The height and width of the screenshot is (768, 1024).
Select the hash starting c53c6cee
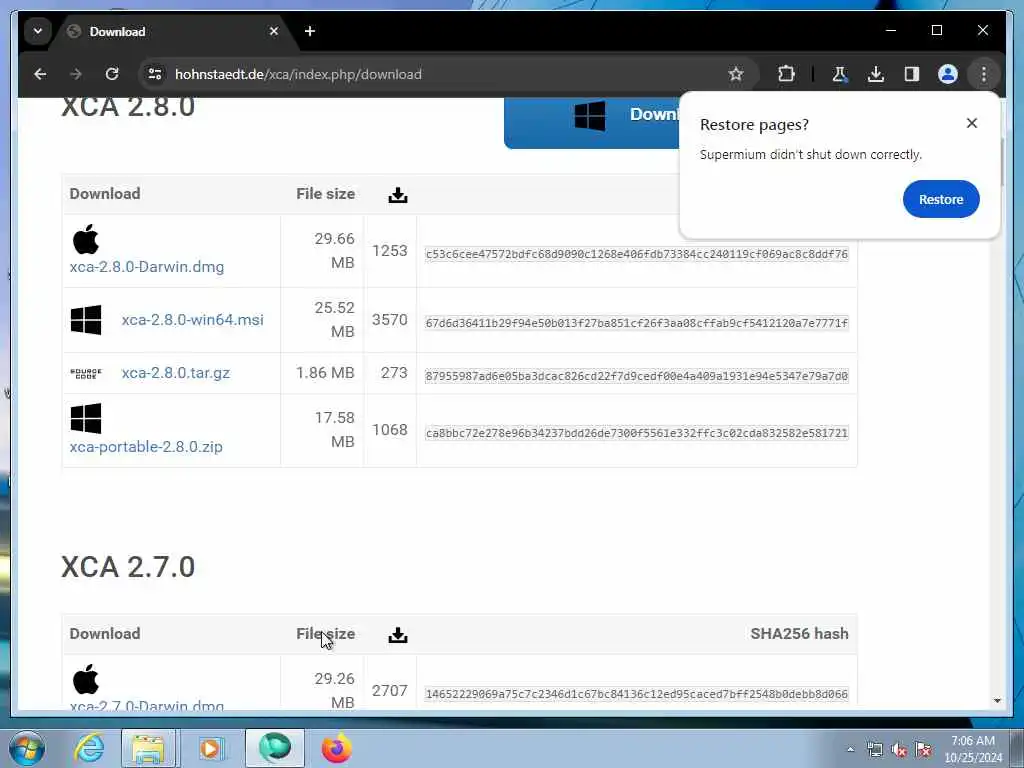point(637,254)
